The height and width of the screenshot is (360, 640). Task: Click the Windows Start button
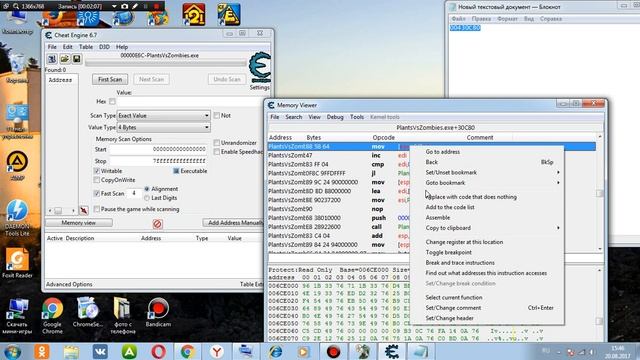(x=12, y=351)
